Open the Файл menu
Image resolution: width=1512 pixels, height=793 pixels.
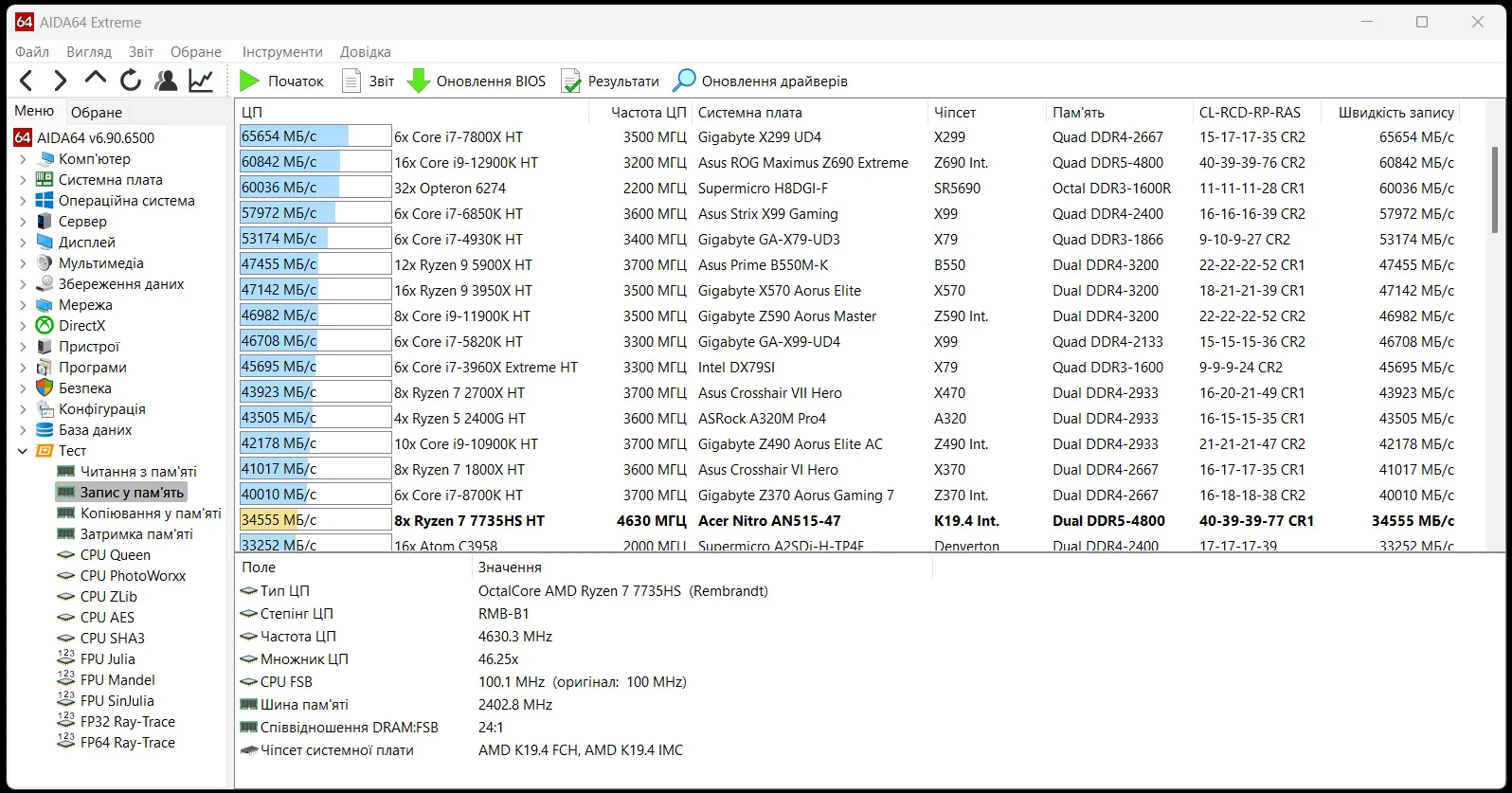click(x=32, y=52)
